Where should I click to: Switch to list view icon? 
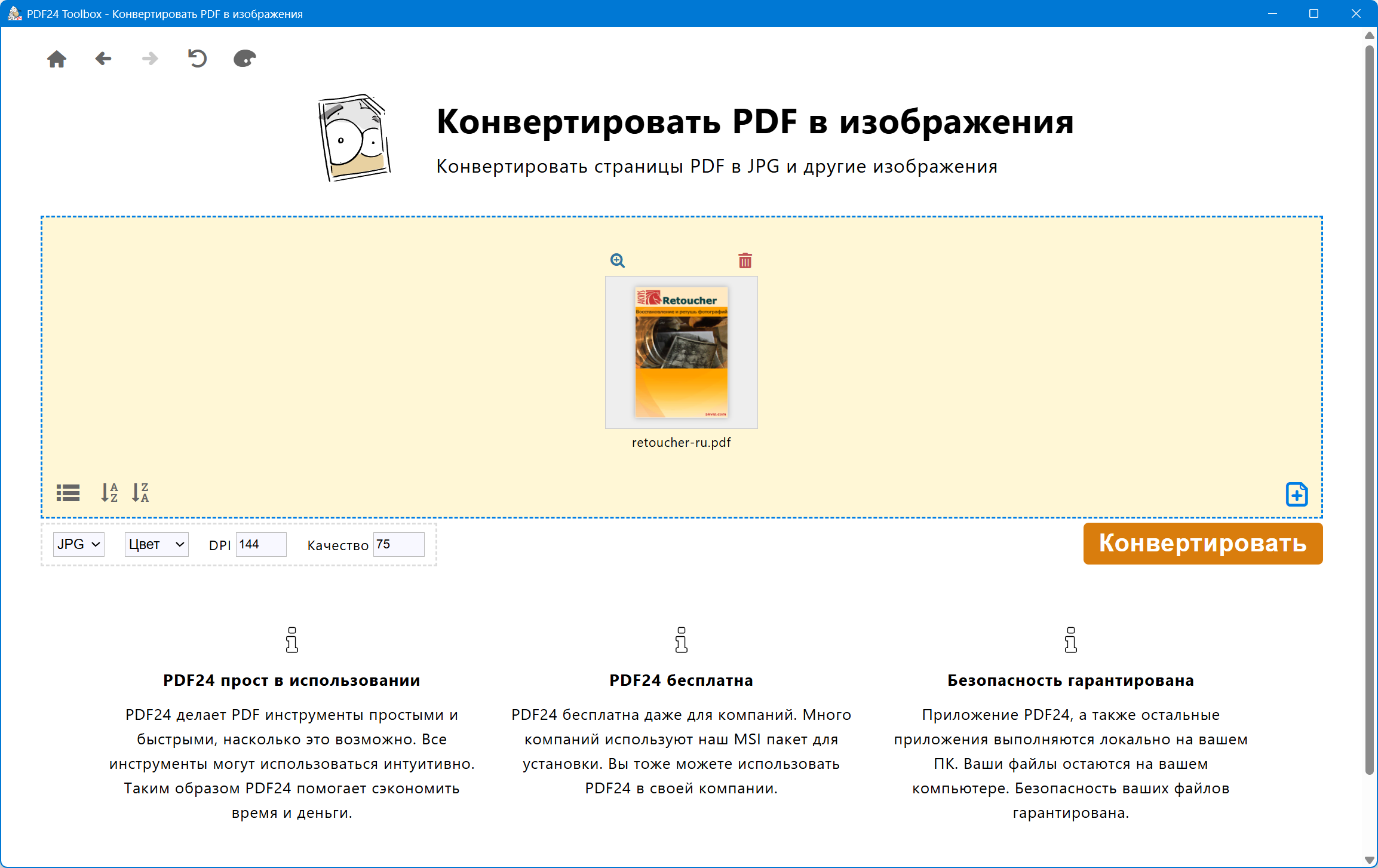point(68,493)
